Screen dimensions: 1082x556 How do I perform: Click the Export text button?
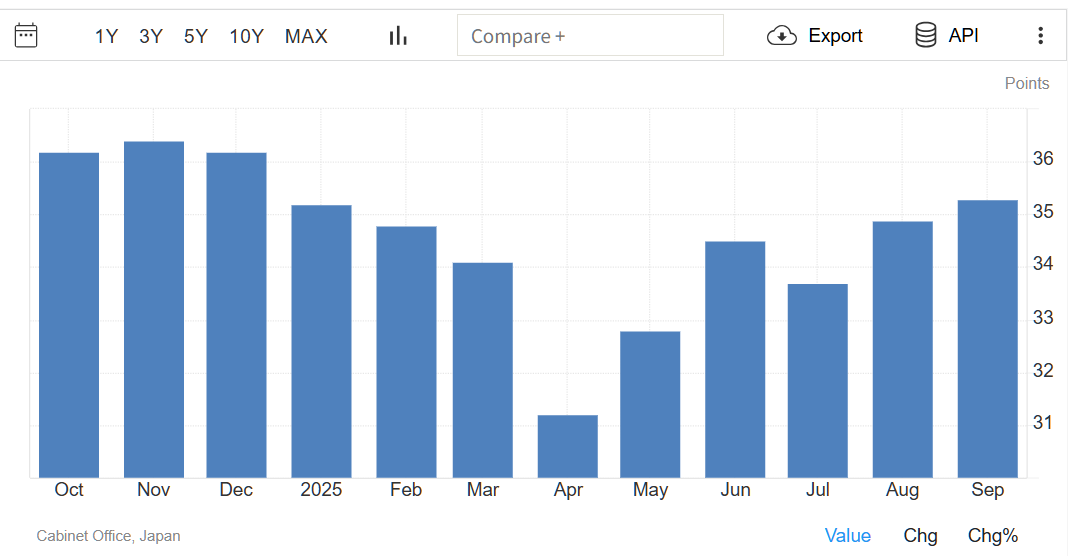coord(835,36)
